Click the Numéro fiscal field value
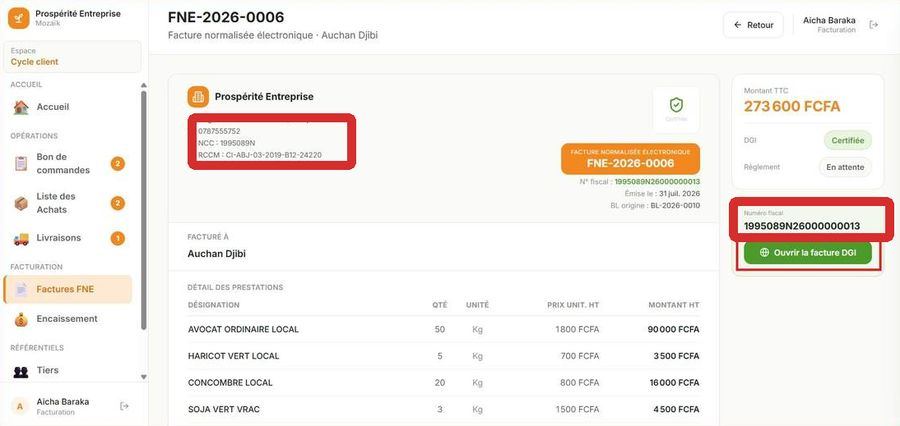 point(802,226)
